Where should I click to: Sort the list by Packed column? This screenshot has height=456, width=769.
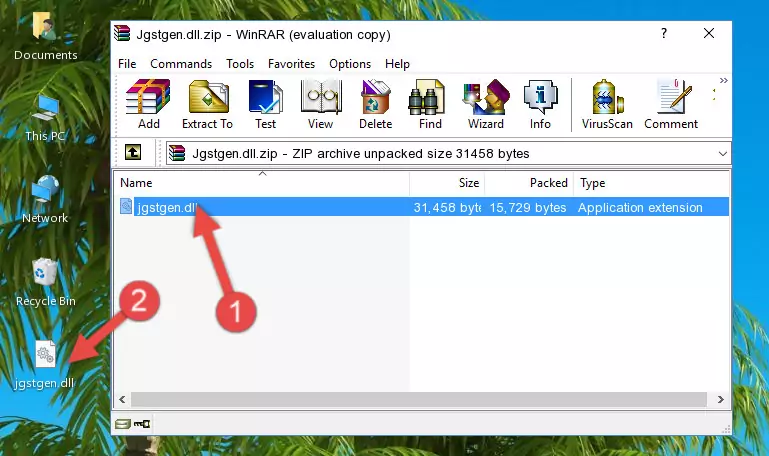[529, 183]
